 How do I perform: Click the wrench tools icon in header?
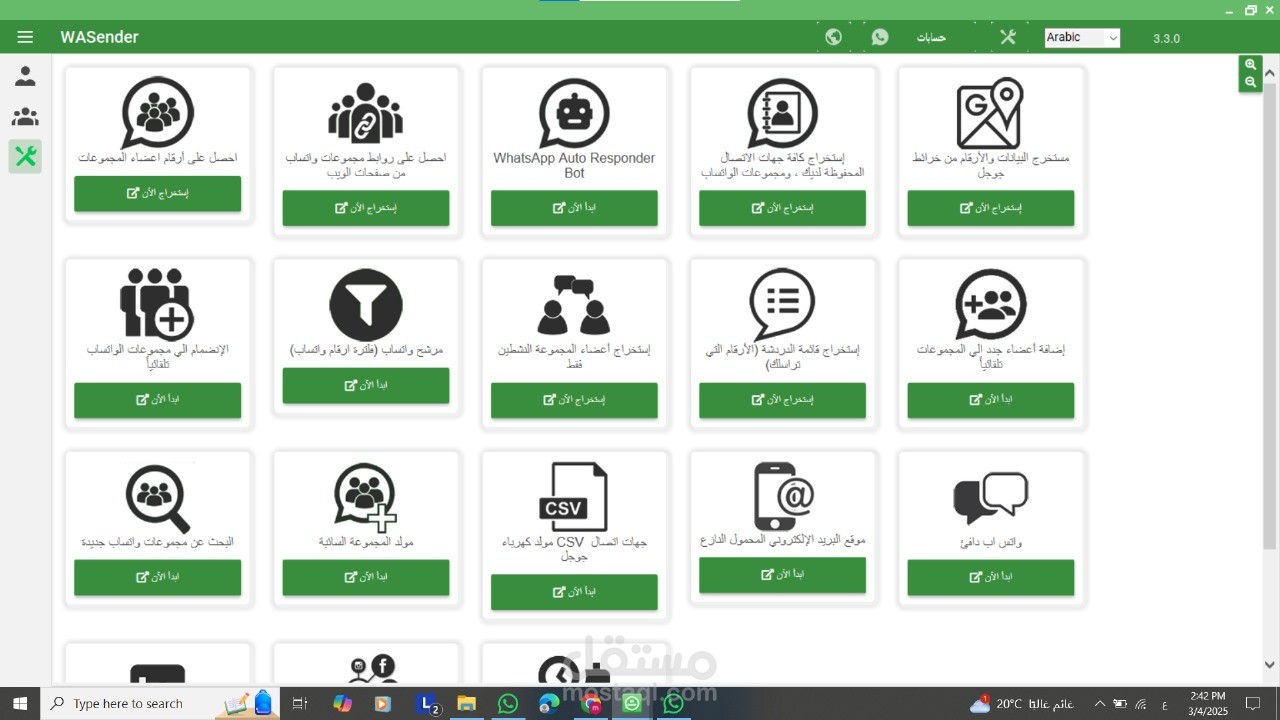coord(1007,37)
